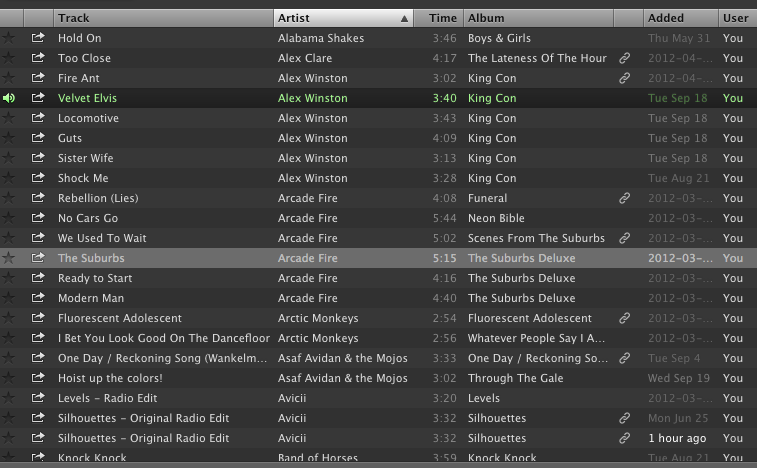Toggle Artist column sort arrow

404,18
